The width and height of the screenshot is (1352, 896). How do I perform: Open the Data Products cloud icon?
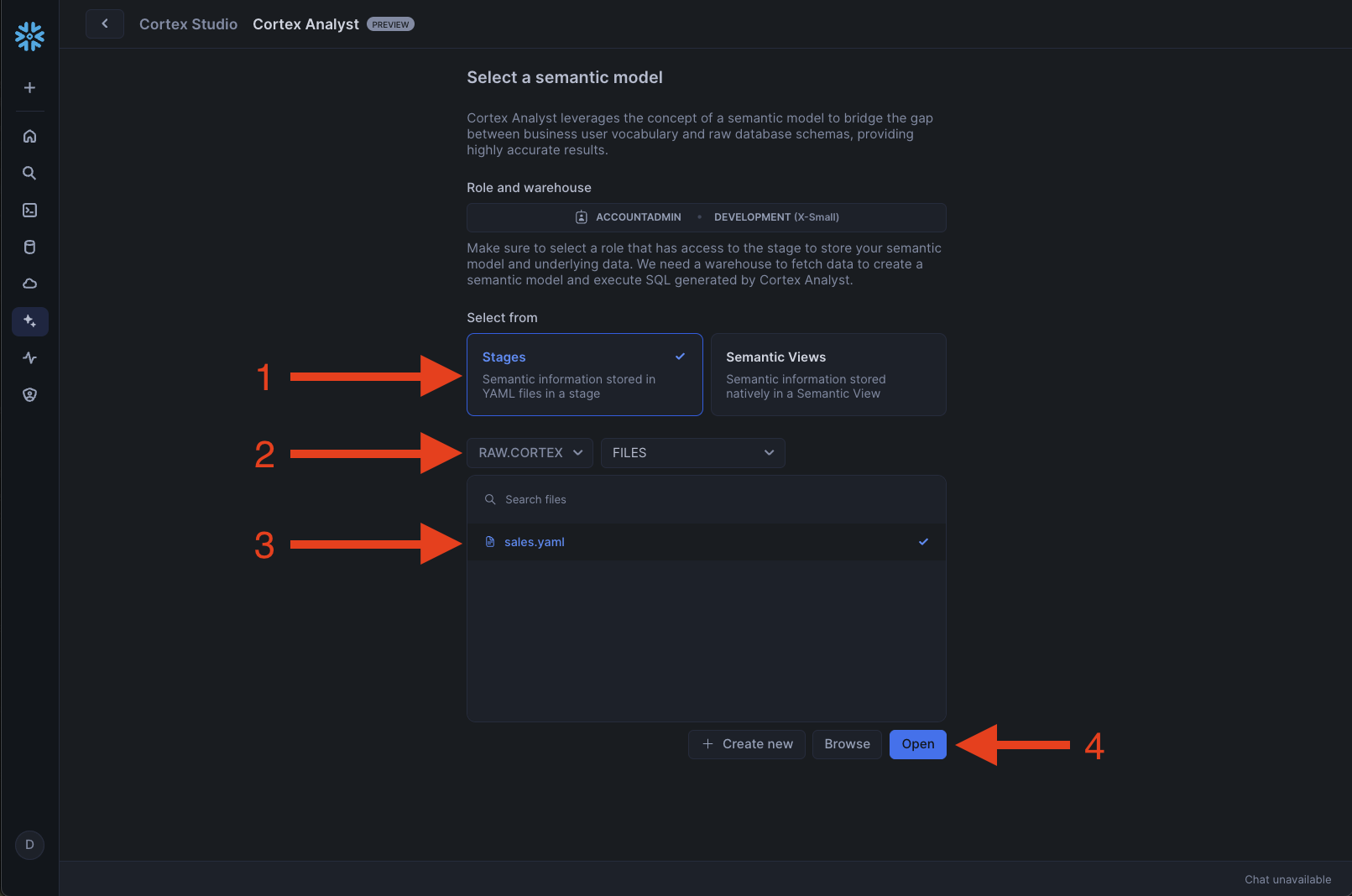(29, 284)
